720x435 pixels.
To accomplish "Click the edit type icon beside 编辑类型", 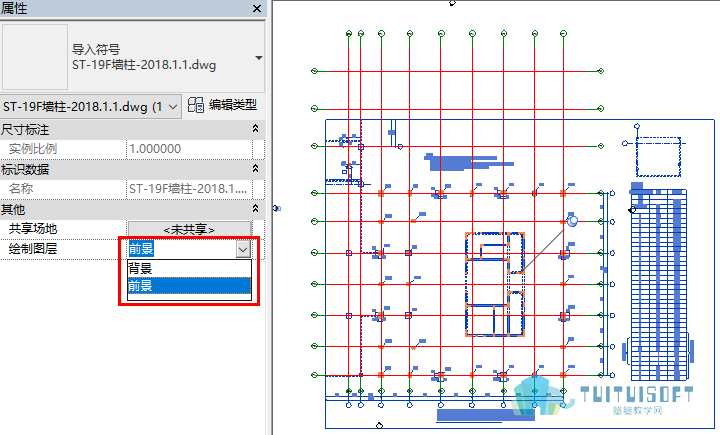I will [196, 105].
